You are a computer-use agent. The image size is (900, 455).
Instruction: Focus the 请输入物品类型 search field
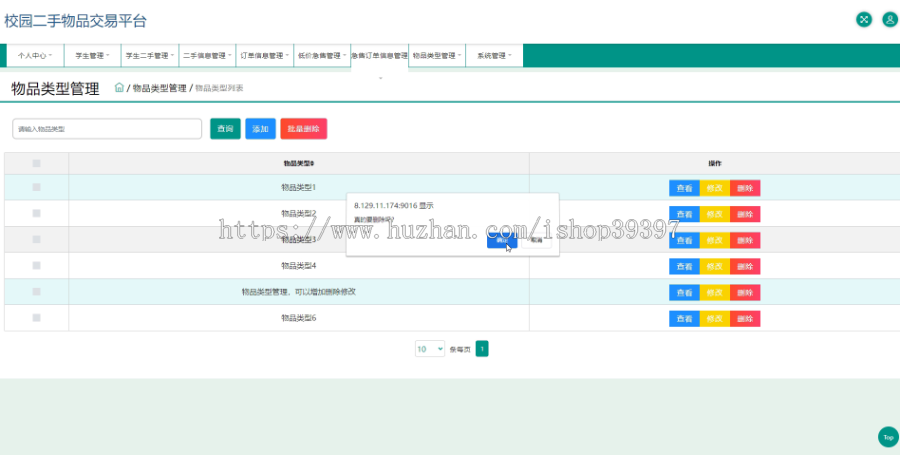(107, 129)
